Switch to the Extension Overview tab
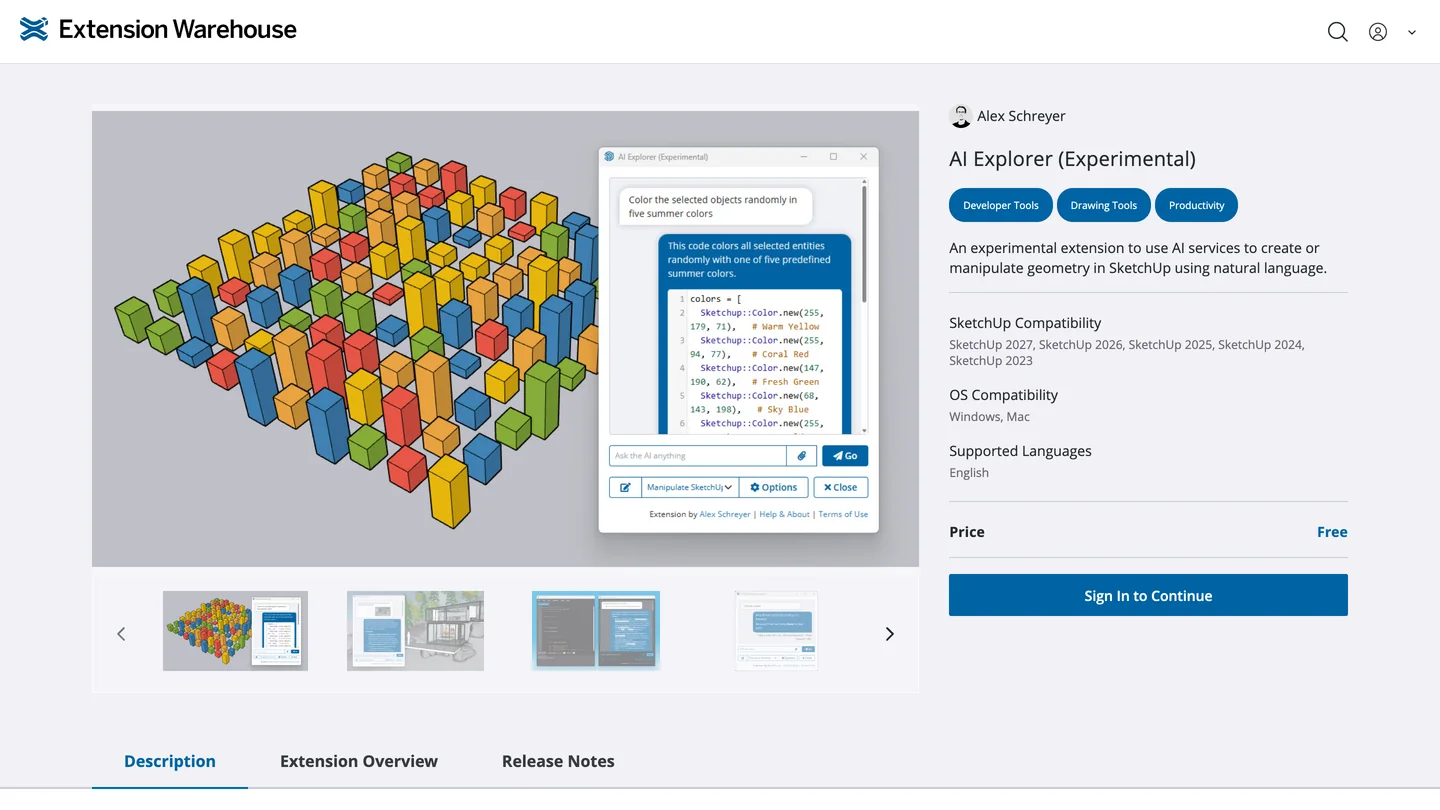The image size is (1440, 810). (359, 761)
